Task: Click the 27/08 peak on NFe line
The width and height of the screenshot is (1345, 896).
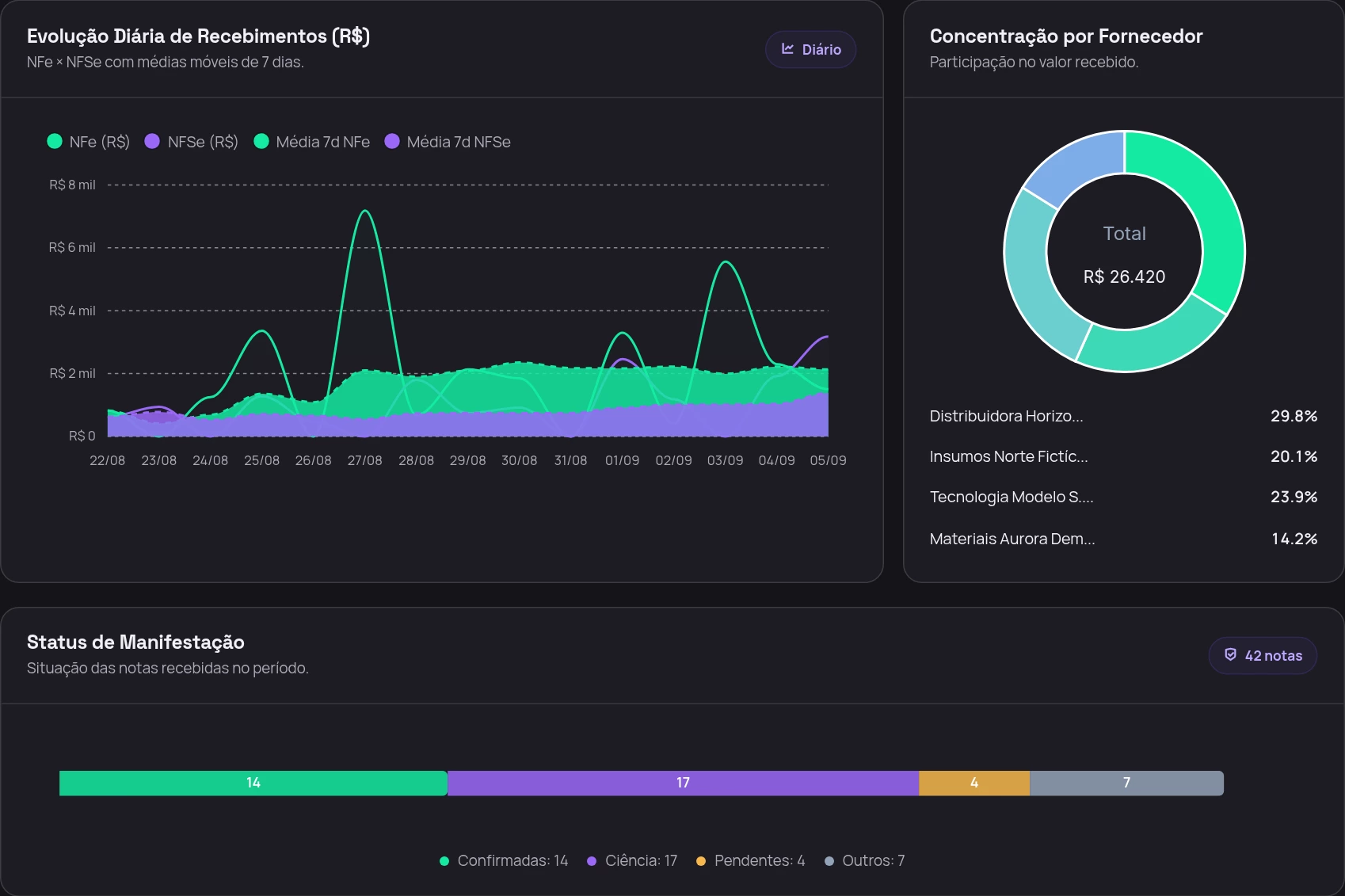Action: coord(364,211)
